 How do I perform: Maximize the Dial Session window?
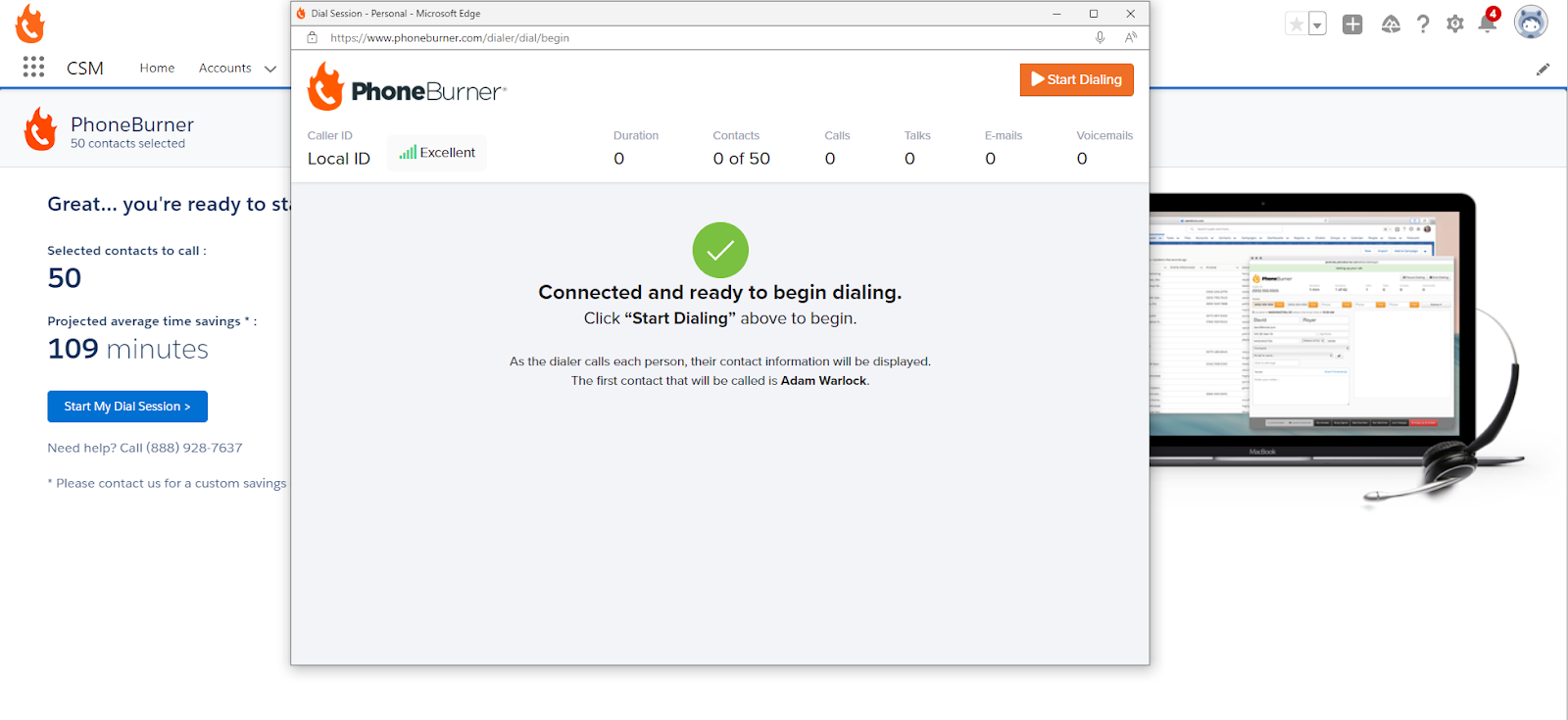pos(1094,14)
